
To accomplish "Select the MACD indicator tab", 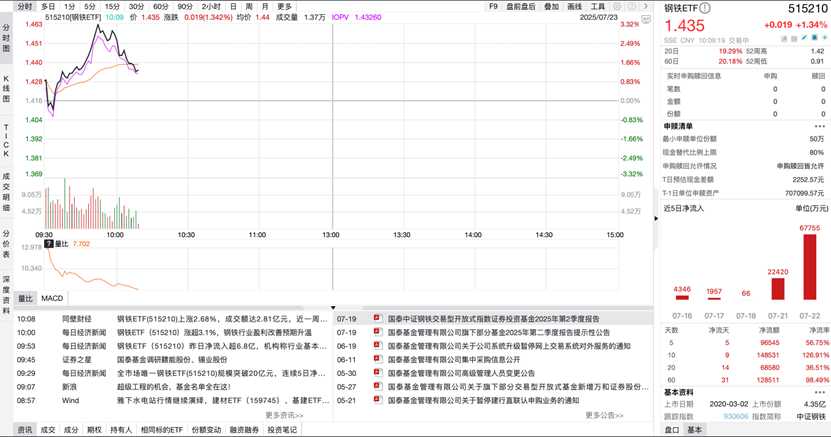I will (52, 298).
